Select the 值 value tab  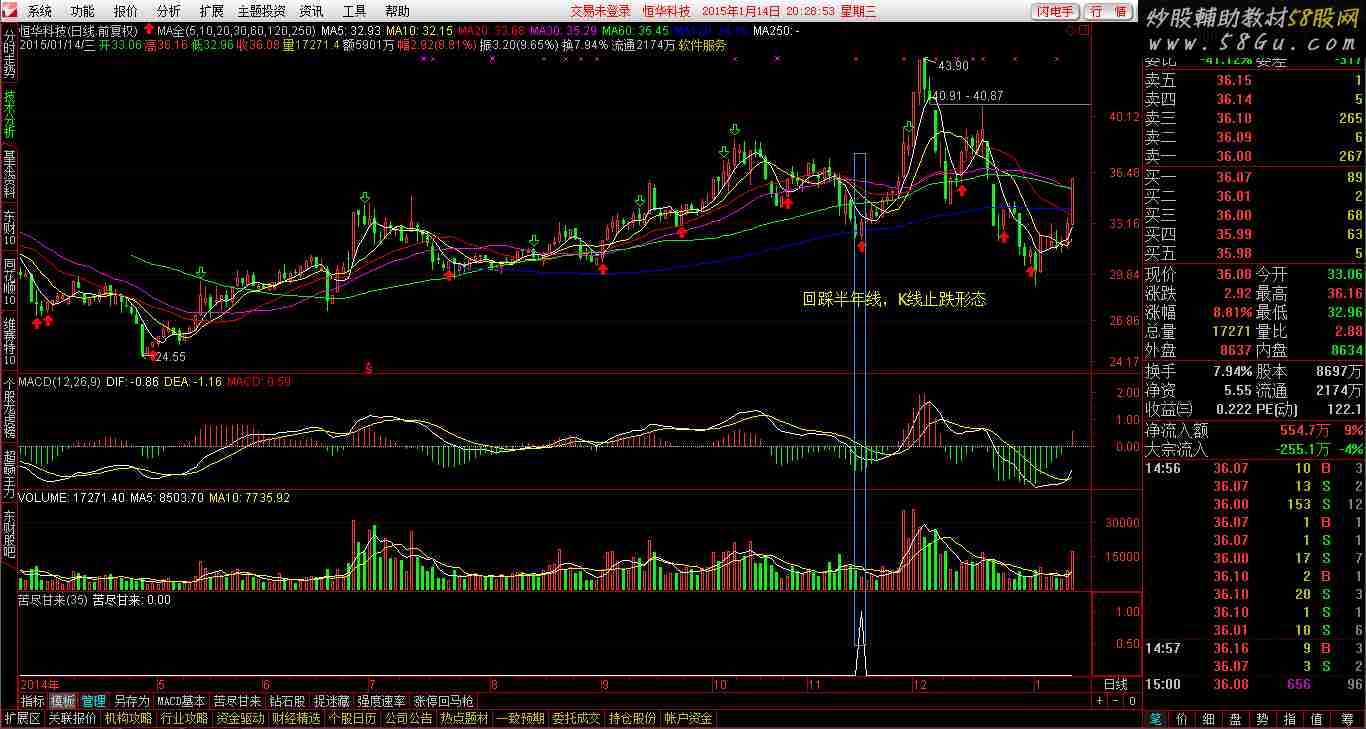click(1317, 718)
